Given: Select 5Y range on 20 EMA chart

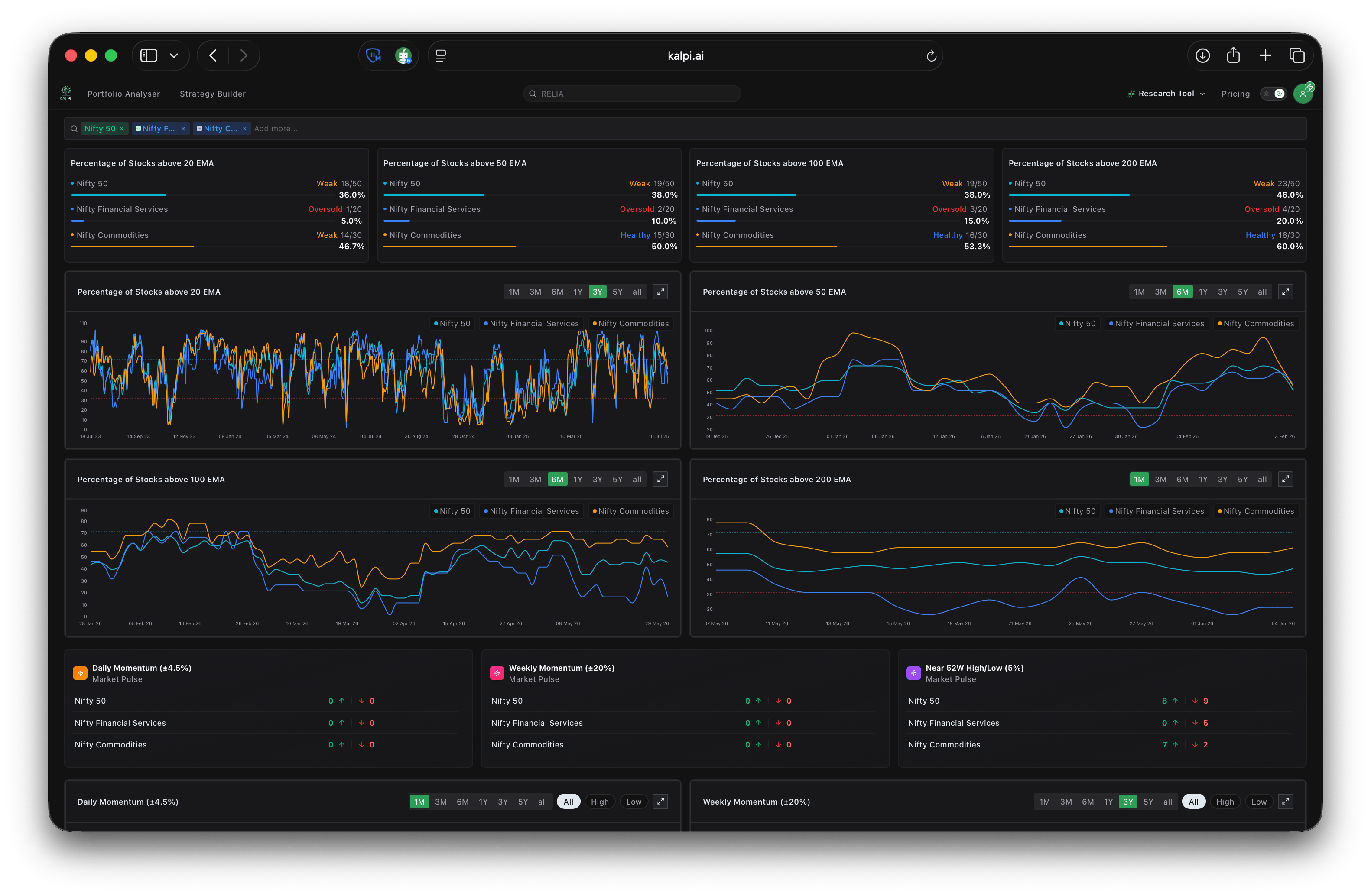Looking at the screenshot, I should coord(617,292).
